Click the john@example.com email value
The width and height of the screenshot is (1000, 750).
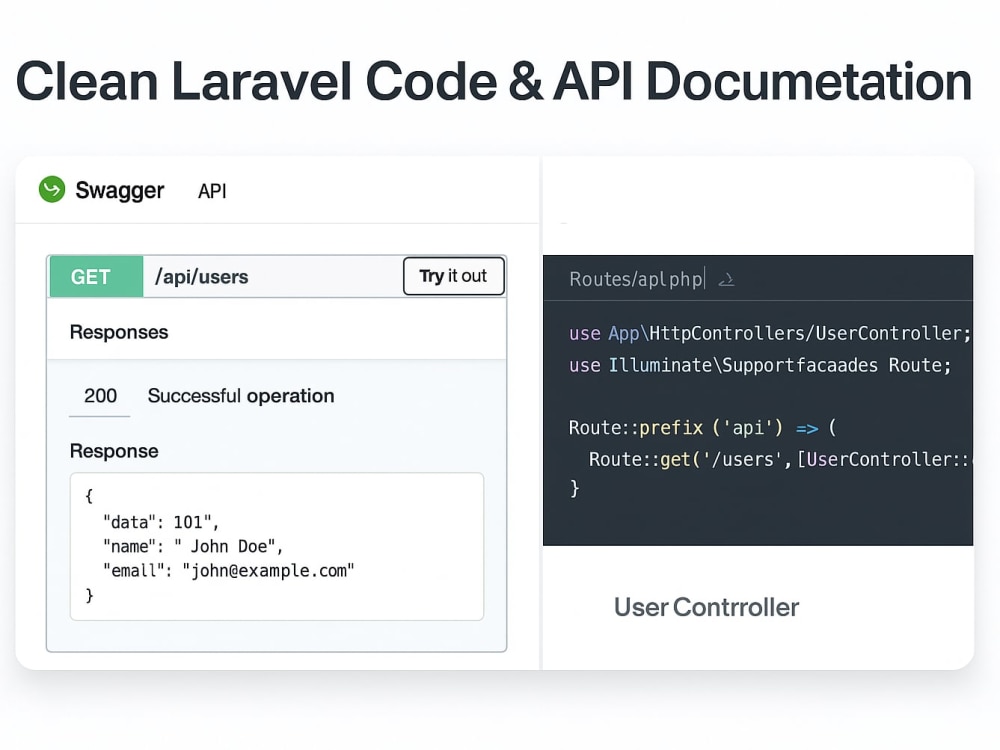[x=268, y=570]
